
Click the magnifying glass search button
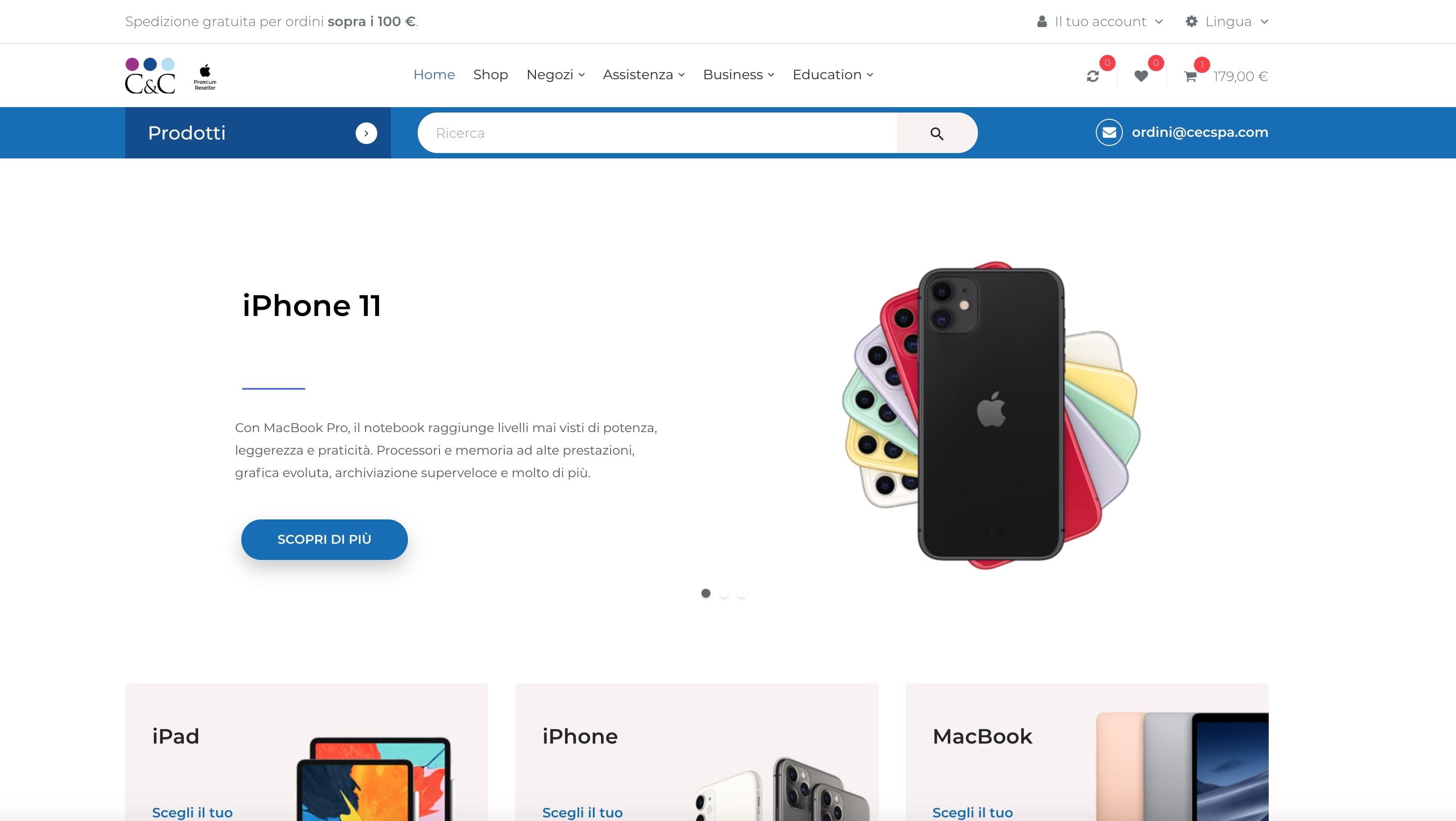(936, 133)
